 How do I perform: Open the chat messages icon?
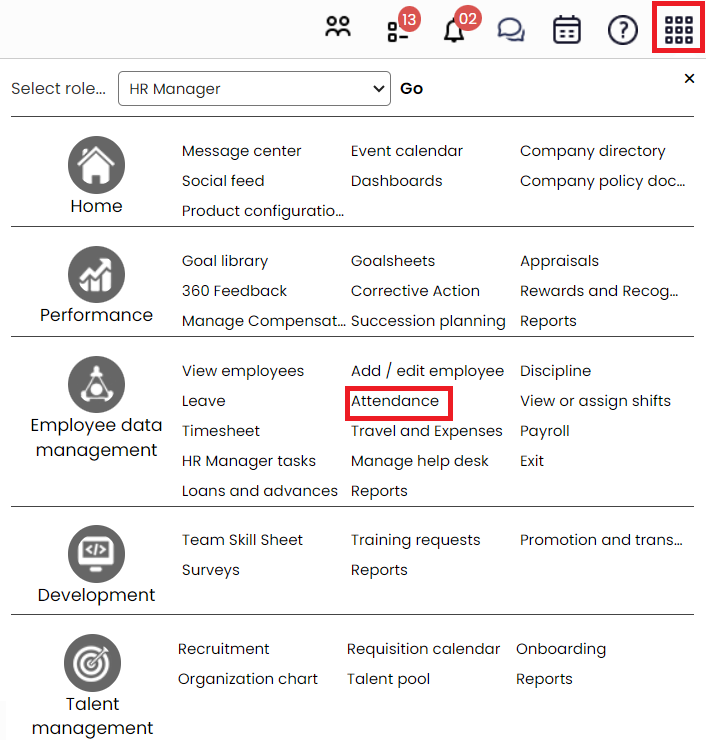click(511, 30)
